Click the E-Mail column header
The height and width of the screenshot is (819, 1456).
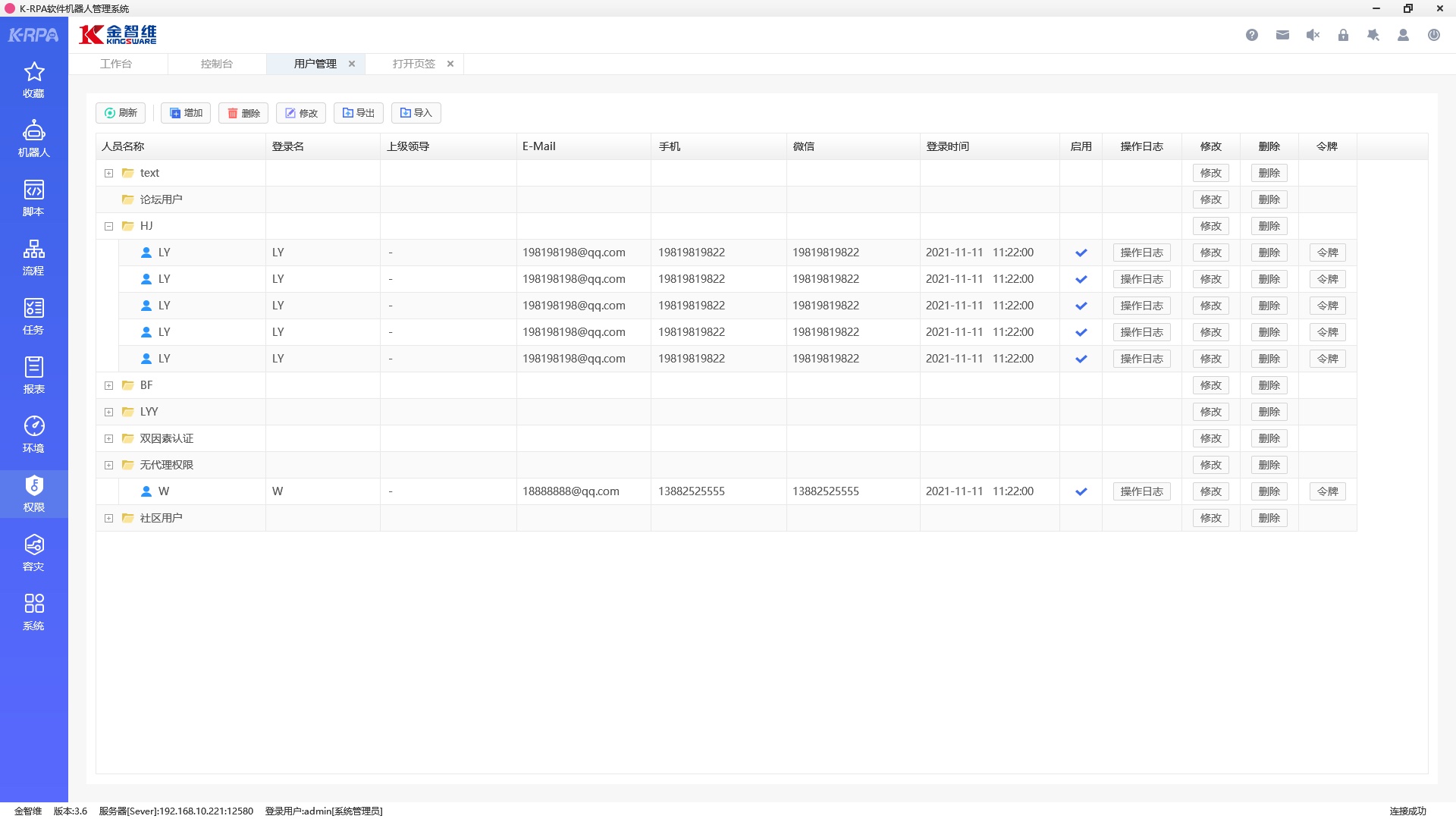click(x=584, y=146)
